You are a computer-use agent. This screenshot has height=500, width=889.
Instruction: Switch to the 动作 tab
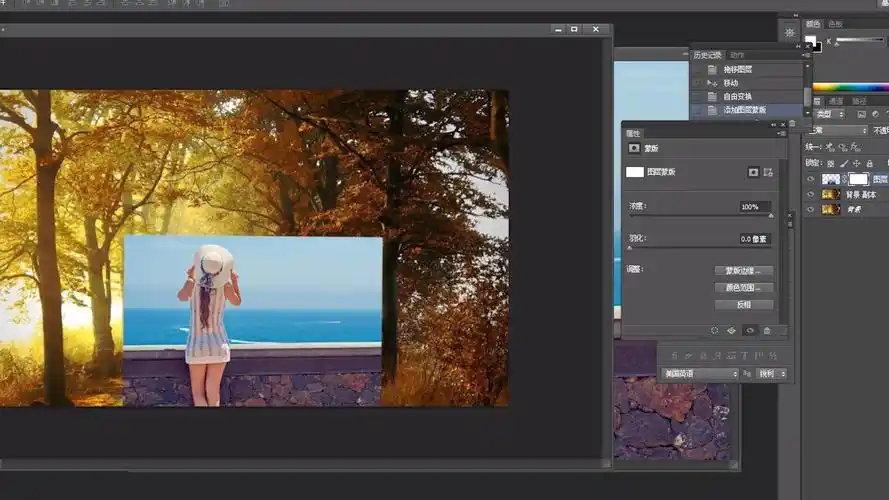point(737,55)
